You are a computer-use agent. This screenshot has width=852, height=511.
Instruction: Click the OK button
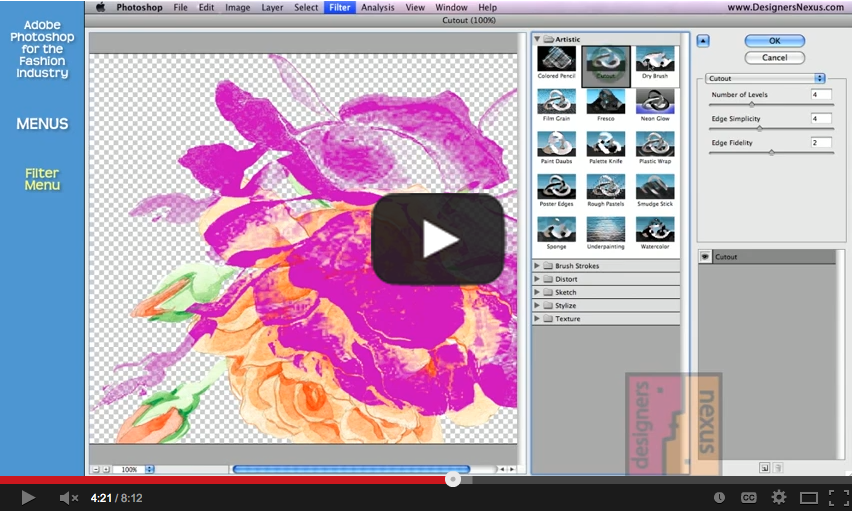[x=775, y=41]
